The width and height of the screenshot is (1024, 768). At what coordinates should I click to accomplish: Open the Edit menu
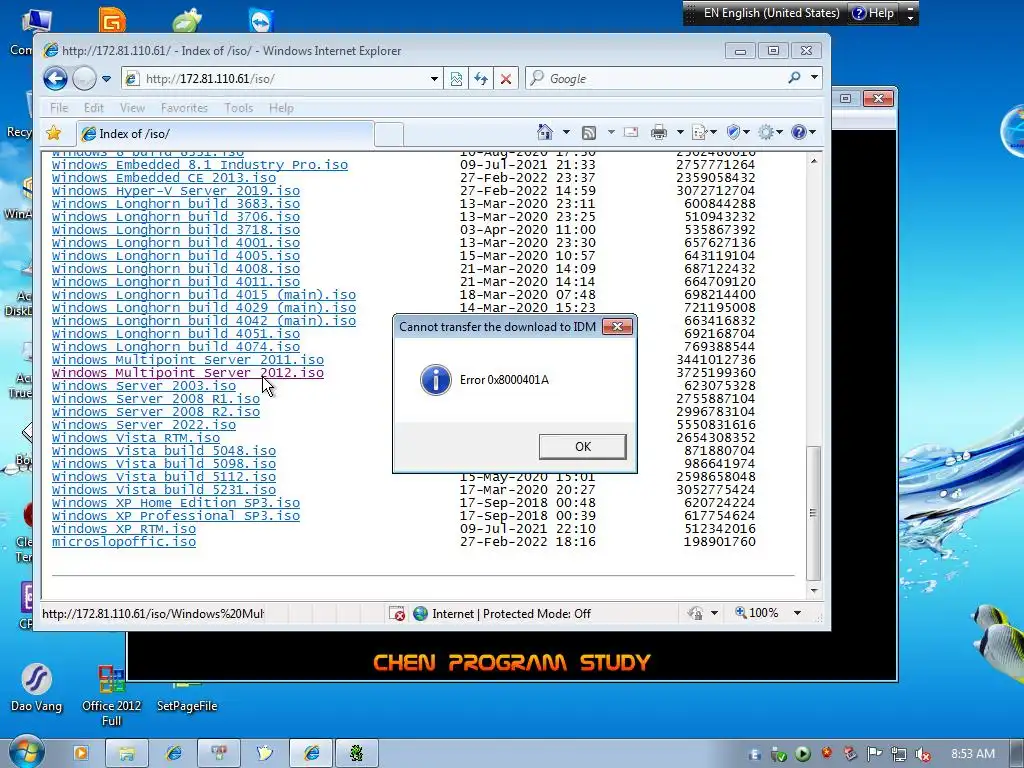(x=93, y=108)
